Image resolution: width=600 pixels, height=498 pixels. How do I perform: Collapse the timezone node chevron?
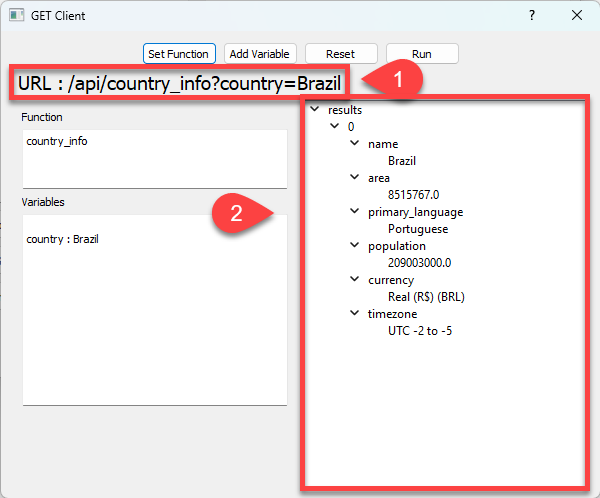coord(355,313)
